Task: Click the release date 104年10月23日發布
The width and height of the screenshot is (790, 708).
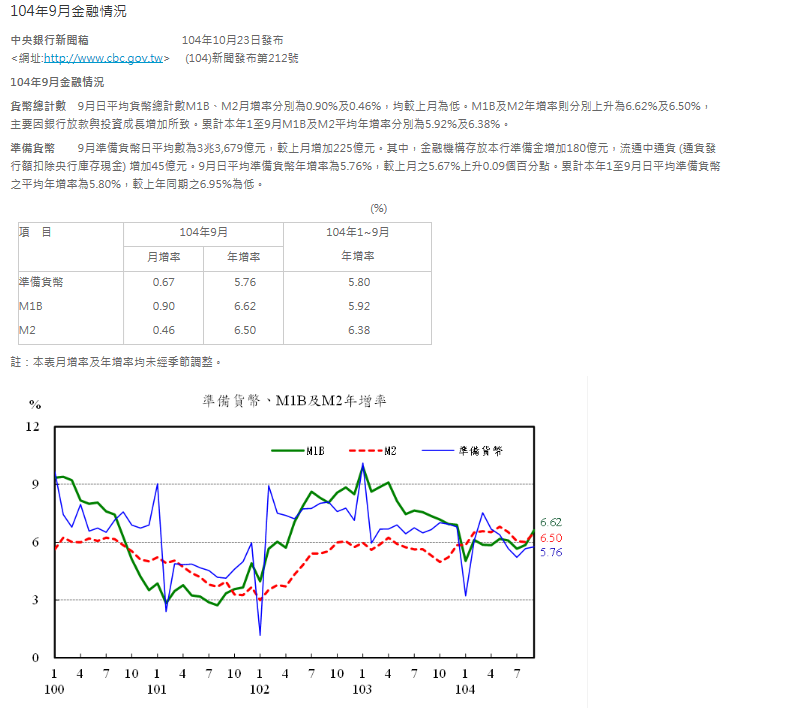Action: pos(232,40)
